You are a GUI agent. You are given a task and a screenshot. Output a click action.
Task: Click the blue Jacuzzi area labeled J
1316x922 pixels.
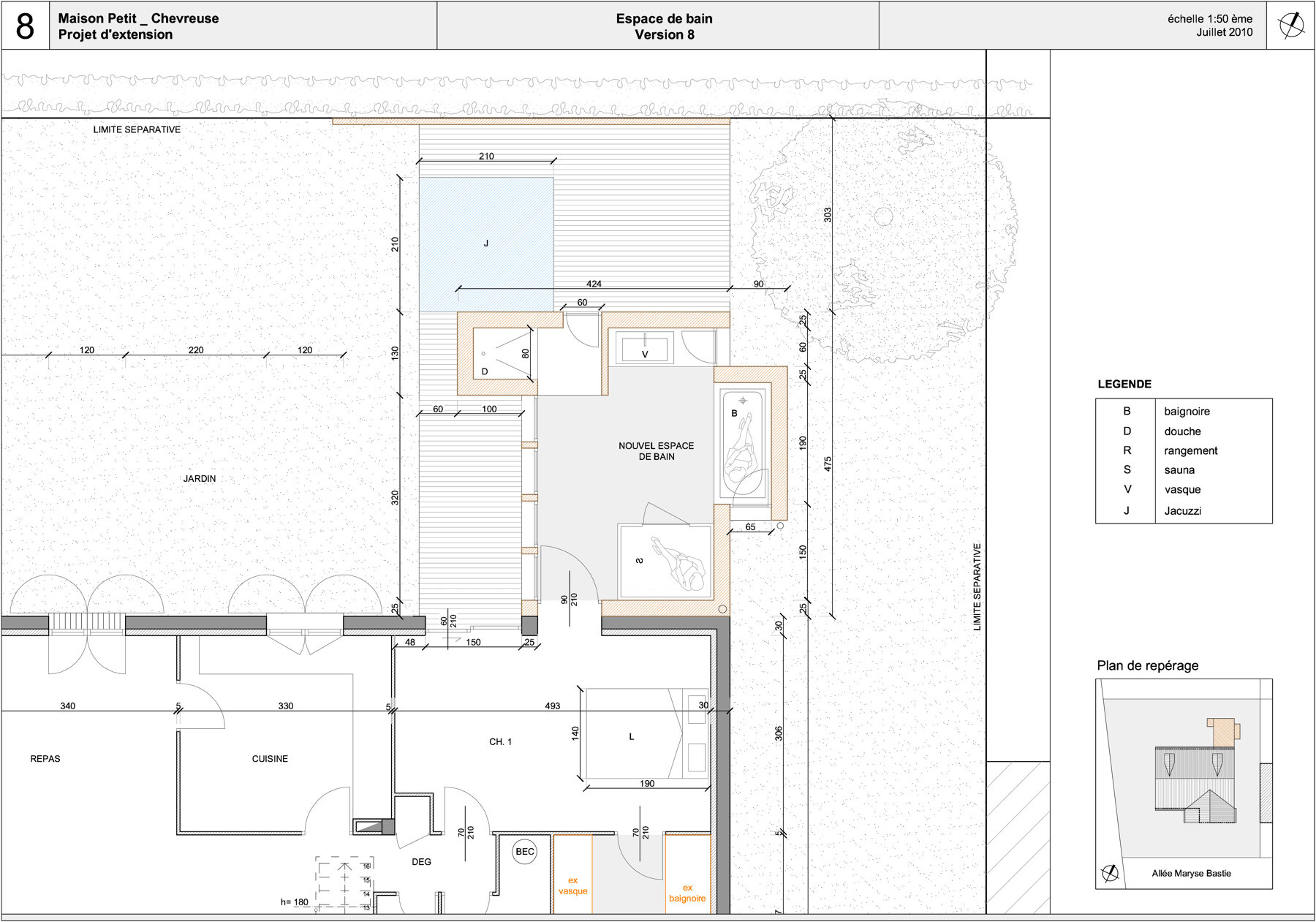coord(486,244)
